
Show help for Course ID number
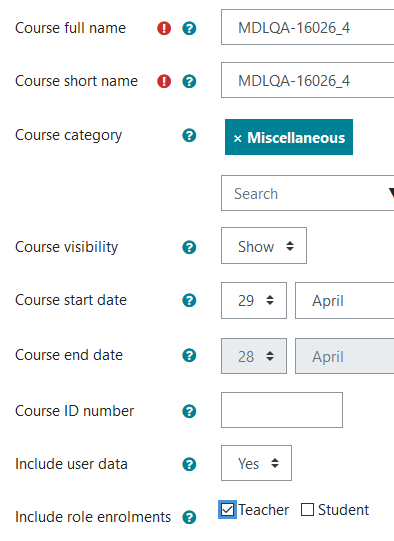coord(189,411)
